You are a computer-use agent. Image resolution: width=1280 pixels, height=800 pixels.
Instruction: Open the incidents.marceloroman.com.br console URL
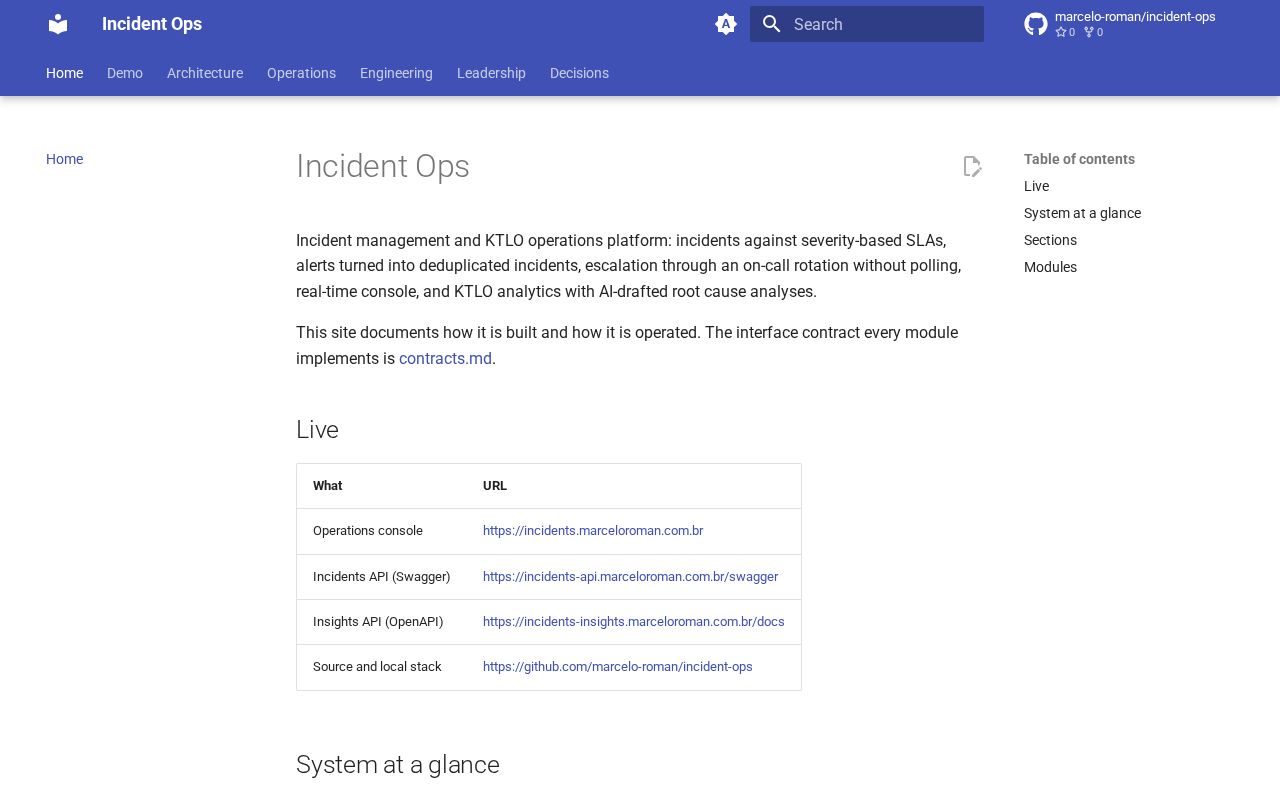point(593,531)
